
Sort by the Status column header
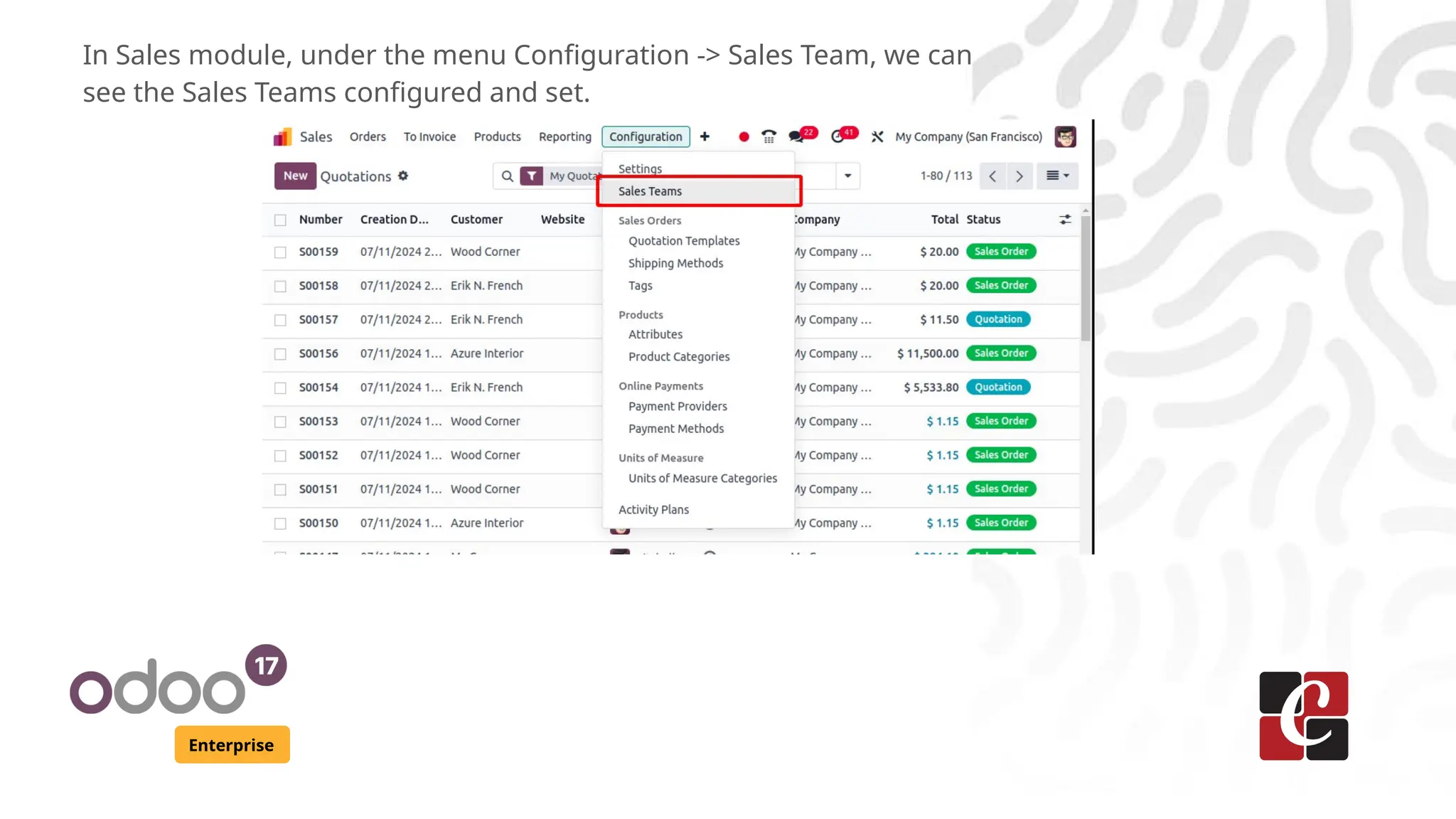983,220
